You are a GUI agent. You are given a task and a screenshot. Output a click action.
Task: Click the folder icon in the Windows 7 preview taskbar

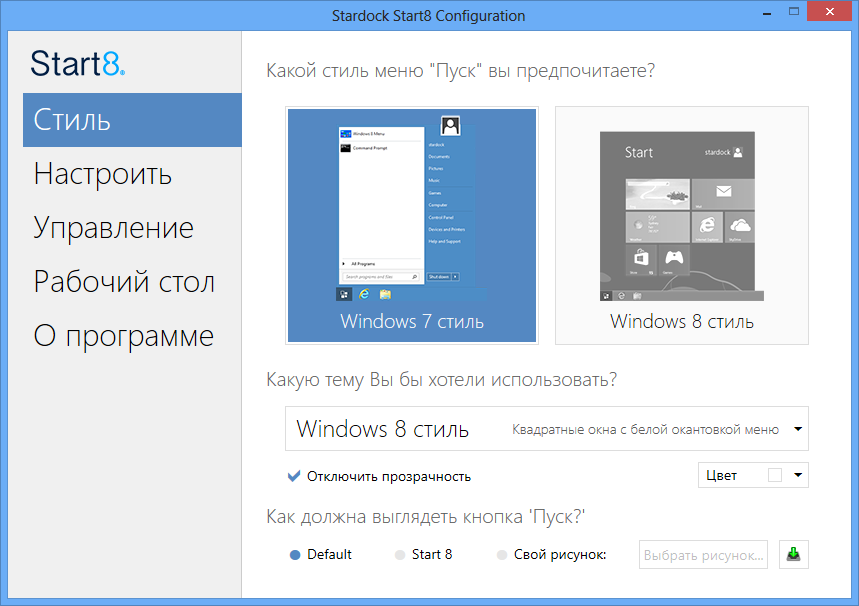click(x=385, y=294)
